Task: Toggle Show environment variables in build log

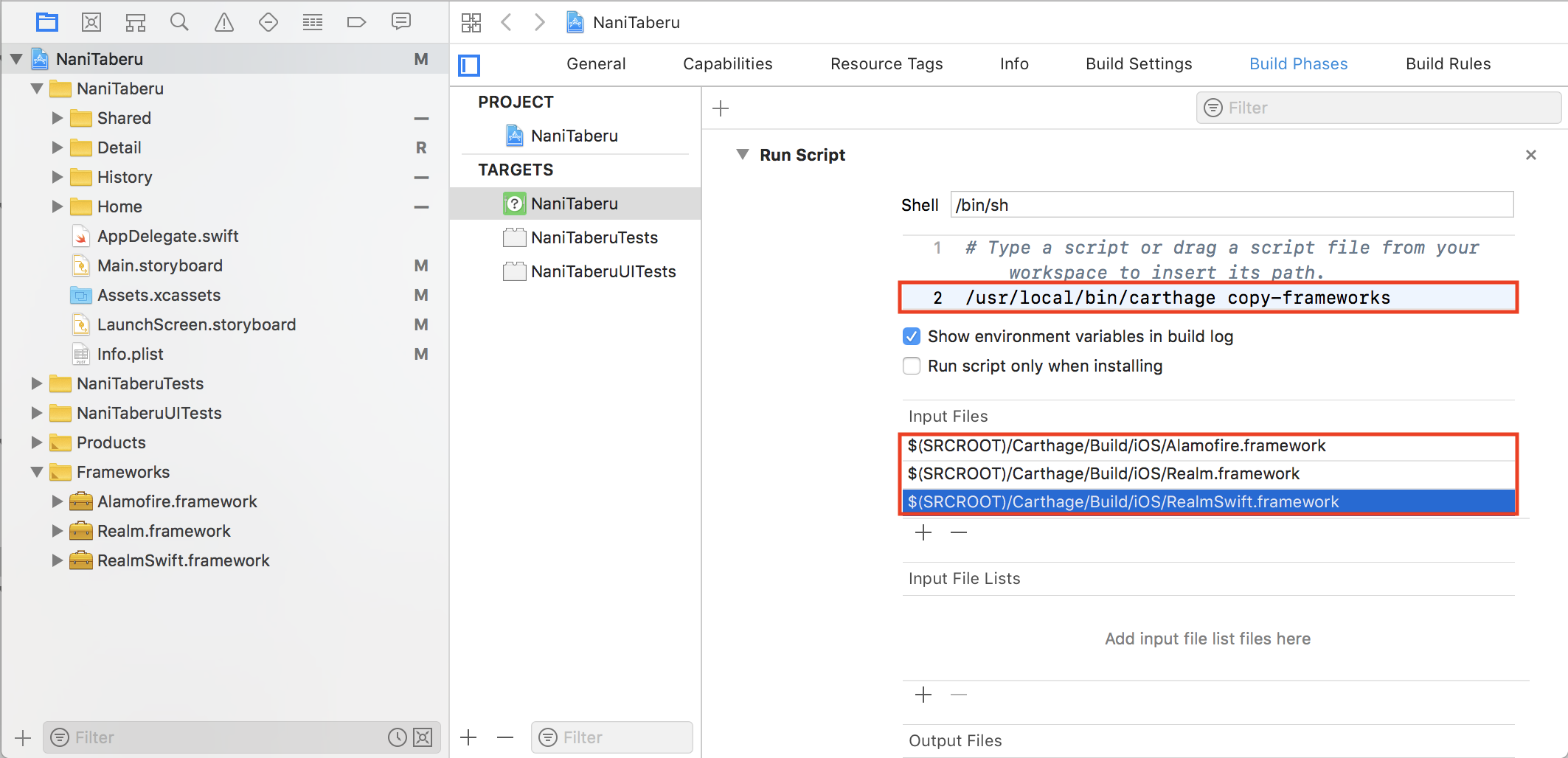Action: [912, 336]
